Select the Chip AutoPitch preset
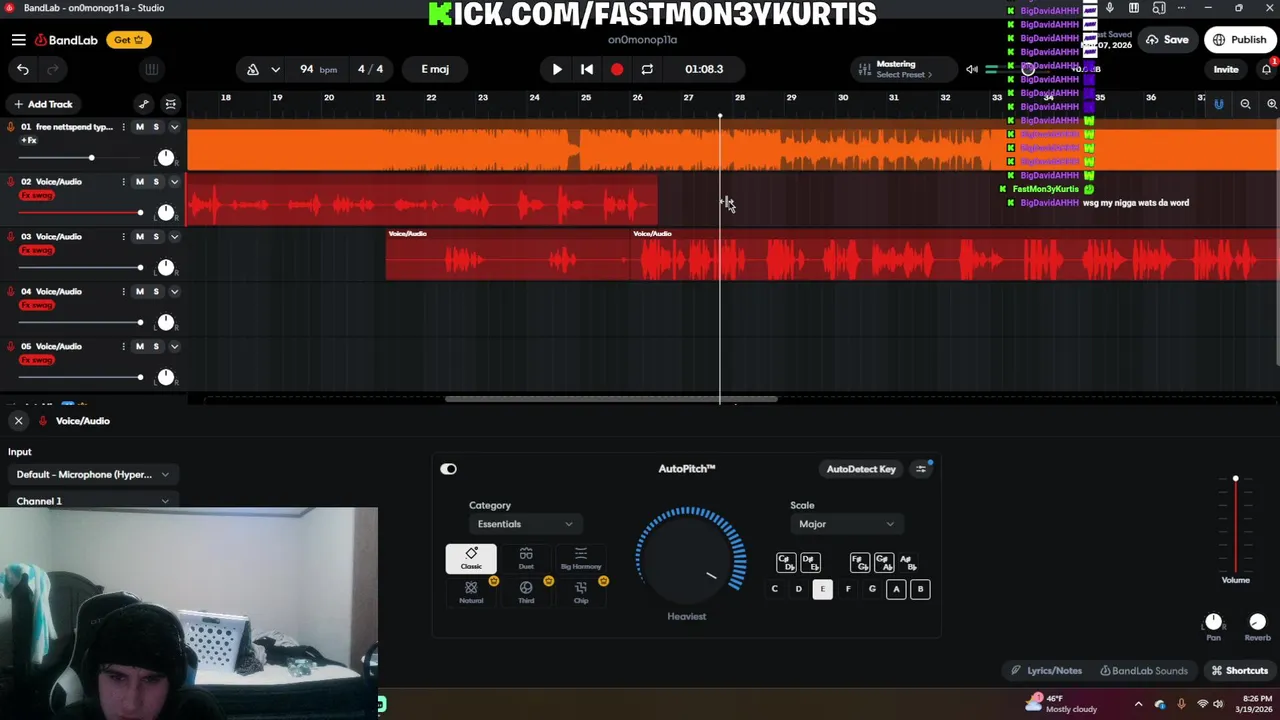This screenshot has height=720, width=1280. [x=581, y=592]
